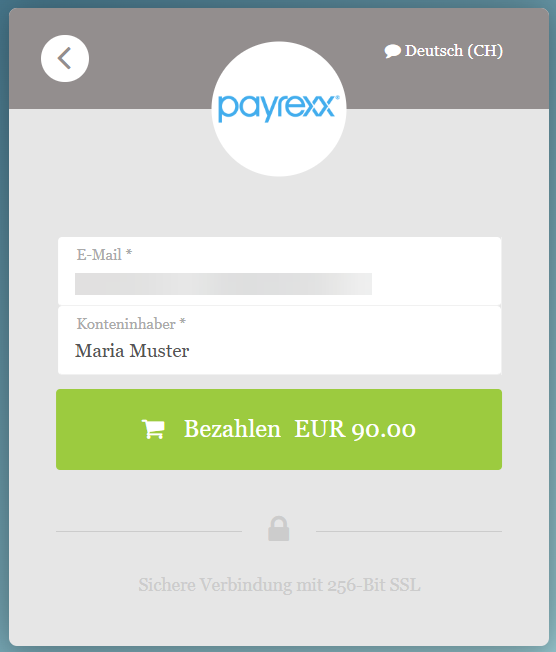The image size is (556, 652).
Task: Focus the E-Mail input field
Action: click(279, 271)
